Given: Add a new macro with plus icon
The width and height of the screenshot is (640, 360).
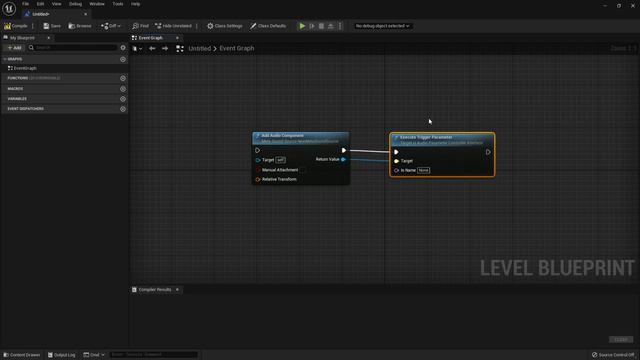Looking at the screenshot, I should pyautogui.click(x=123, y=89).
